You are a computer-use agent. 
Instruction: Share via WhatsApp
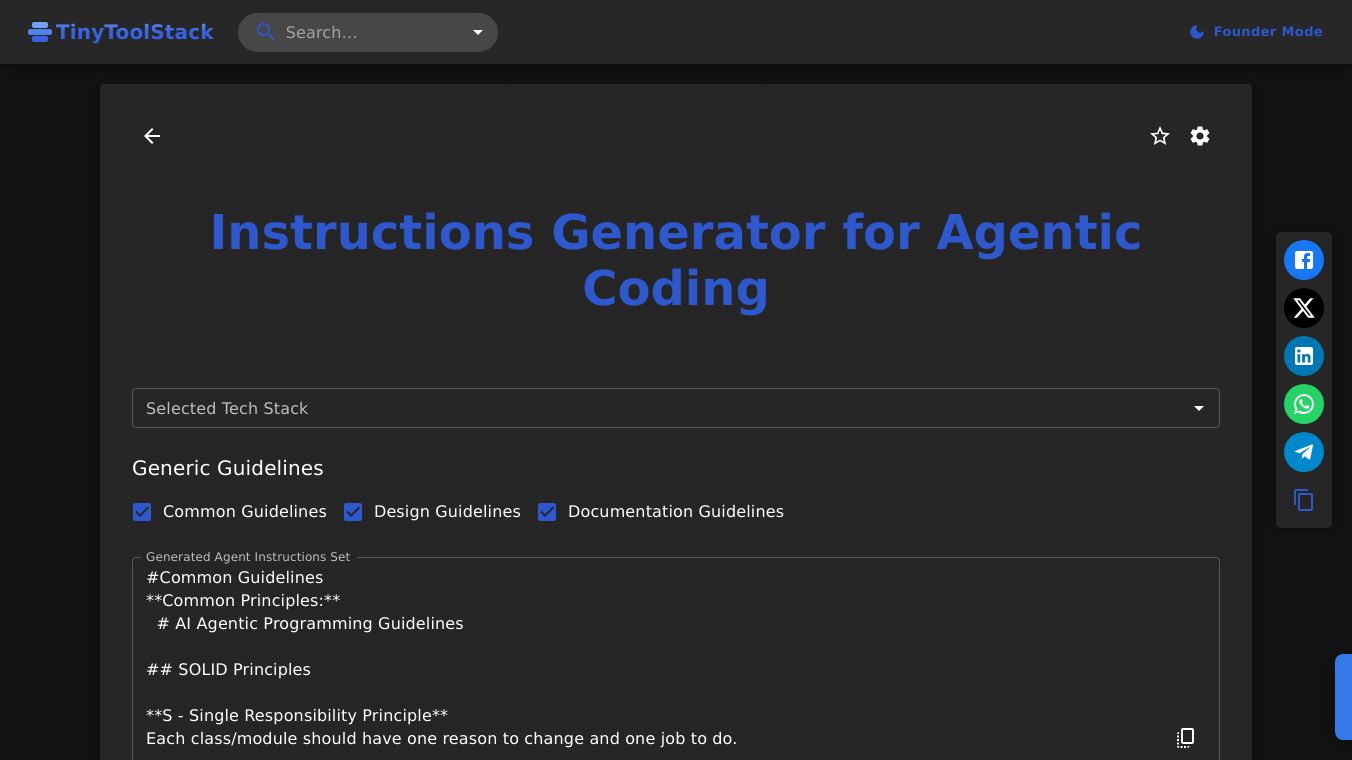pos(1304,404)
